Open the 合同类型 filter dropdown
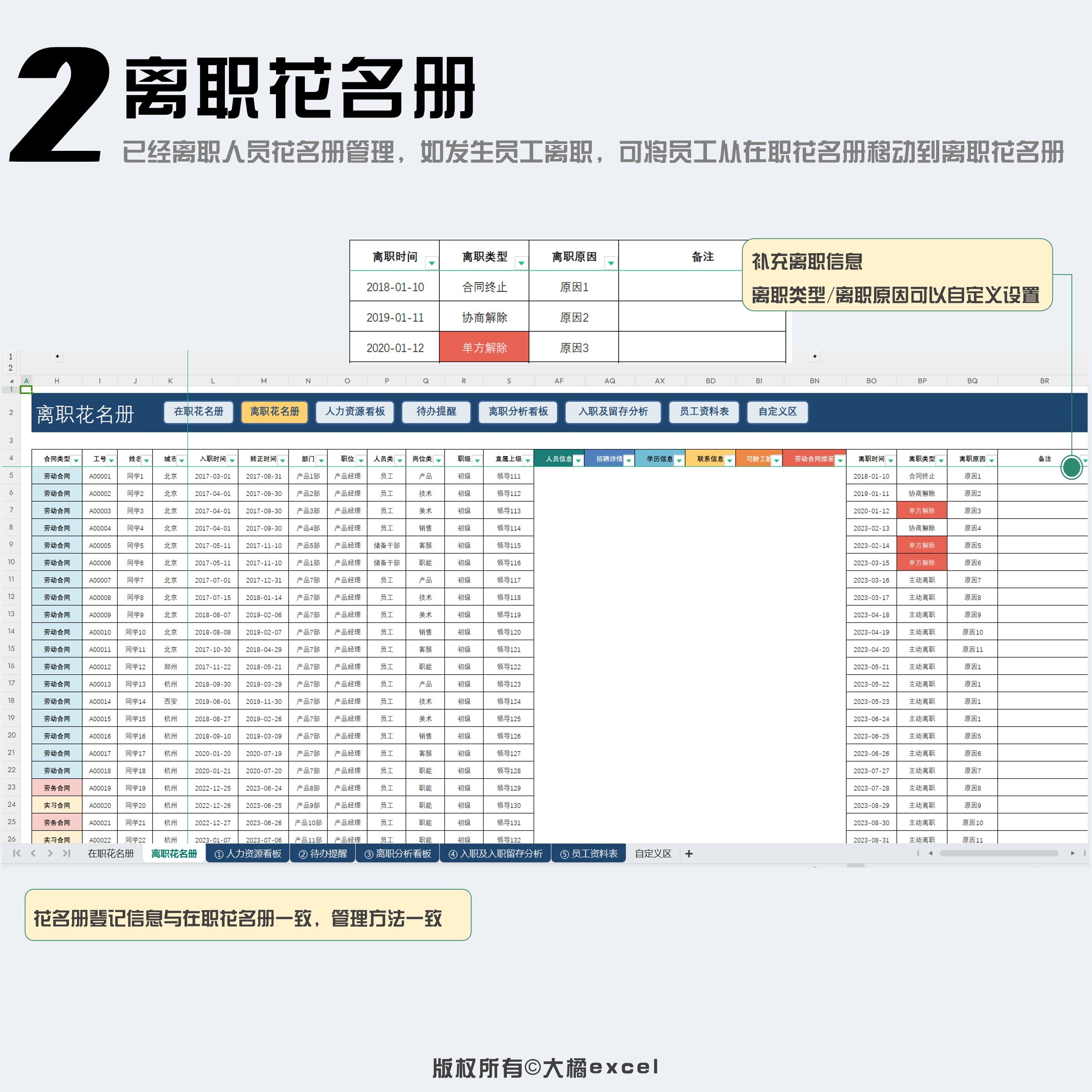This screenshot has width=1092, height=1092. [x=76, y=461]
